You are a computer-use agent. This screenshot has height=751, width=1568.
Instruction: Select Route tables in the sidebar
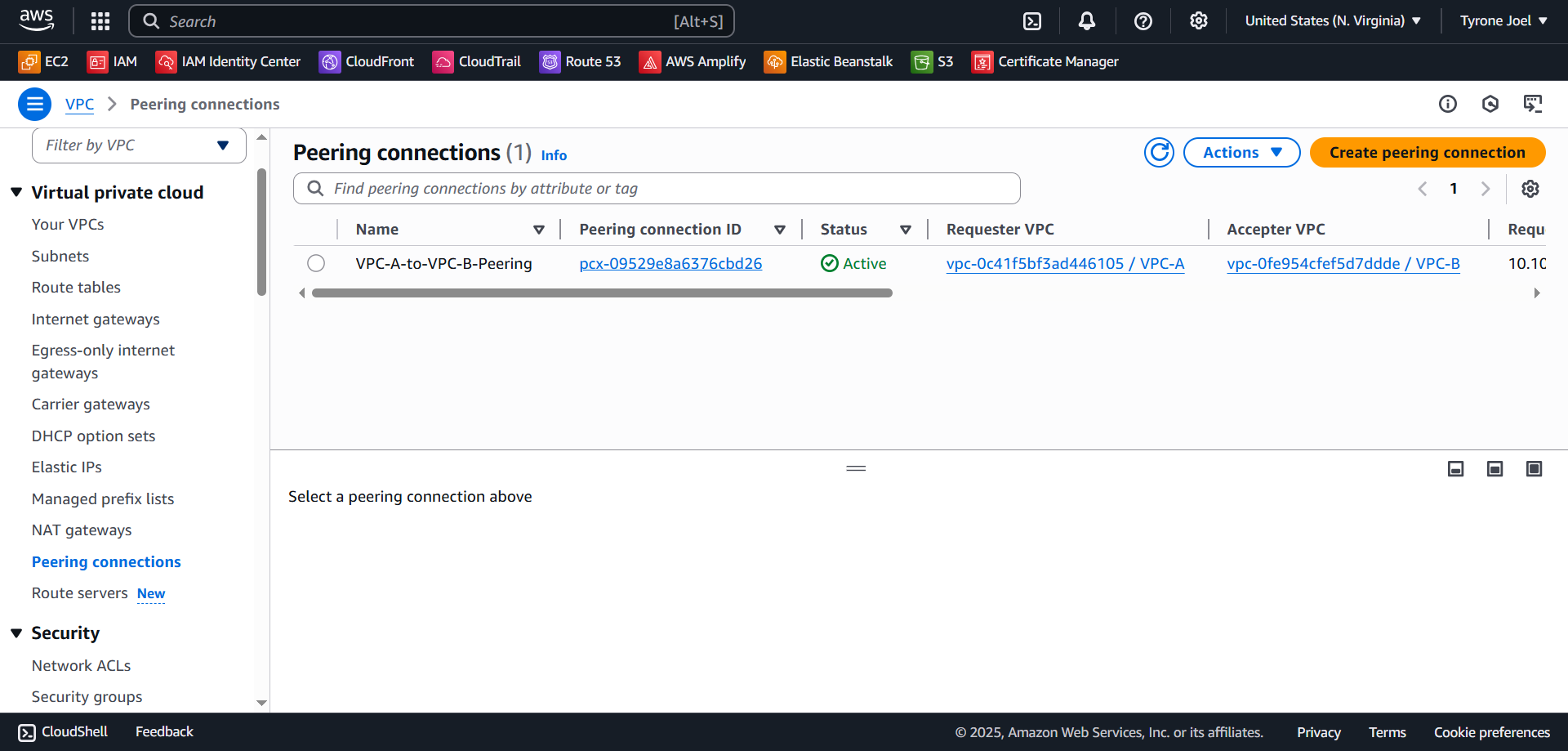coord(76,287)
